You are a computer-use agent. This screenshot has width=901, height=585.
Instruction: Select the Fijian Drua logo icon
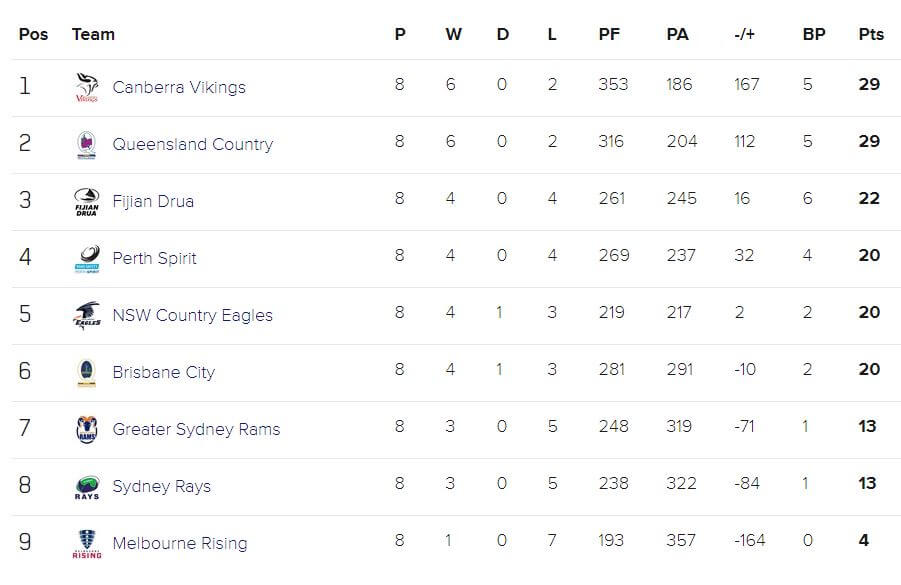(x=87, y=201)
